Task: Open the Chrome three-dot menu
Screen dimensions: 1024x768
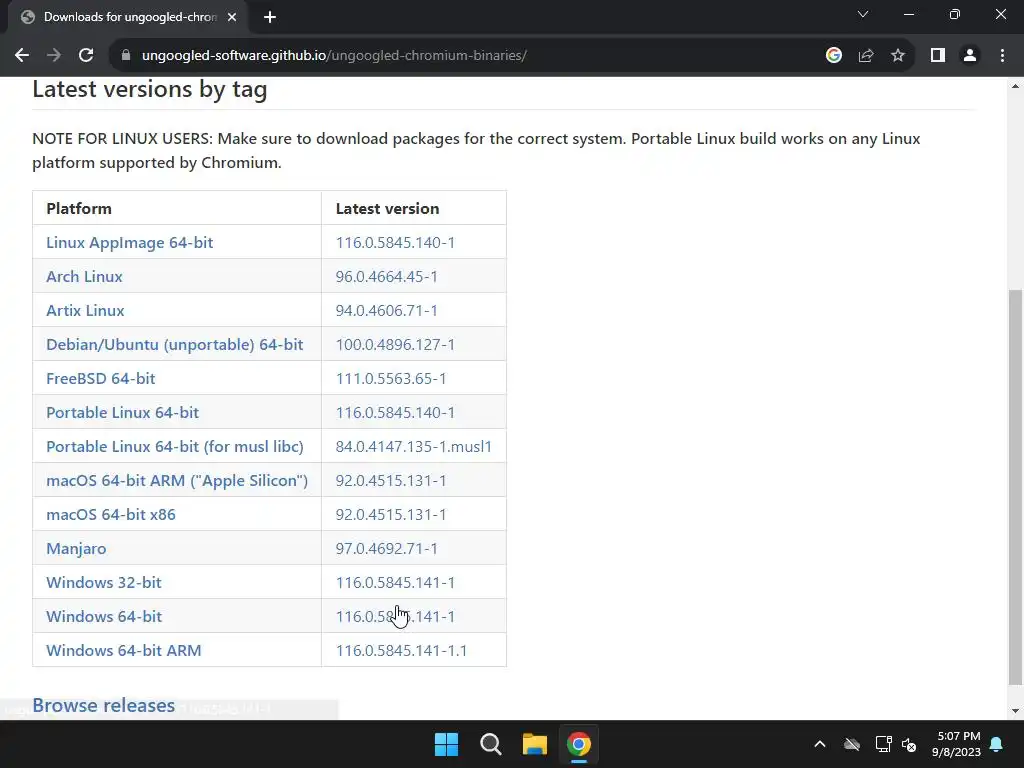Action: pos(1002,56)
